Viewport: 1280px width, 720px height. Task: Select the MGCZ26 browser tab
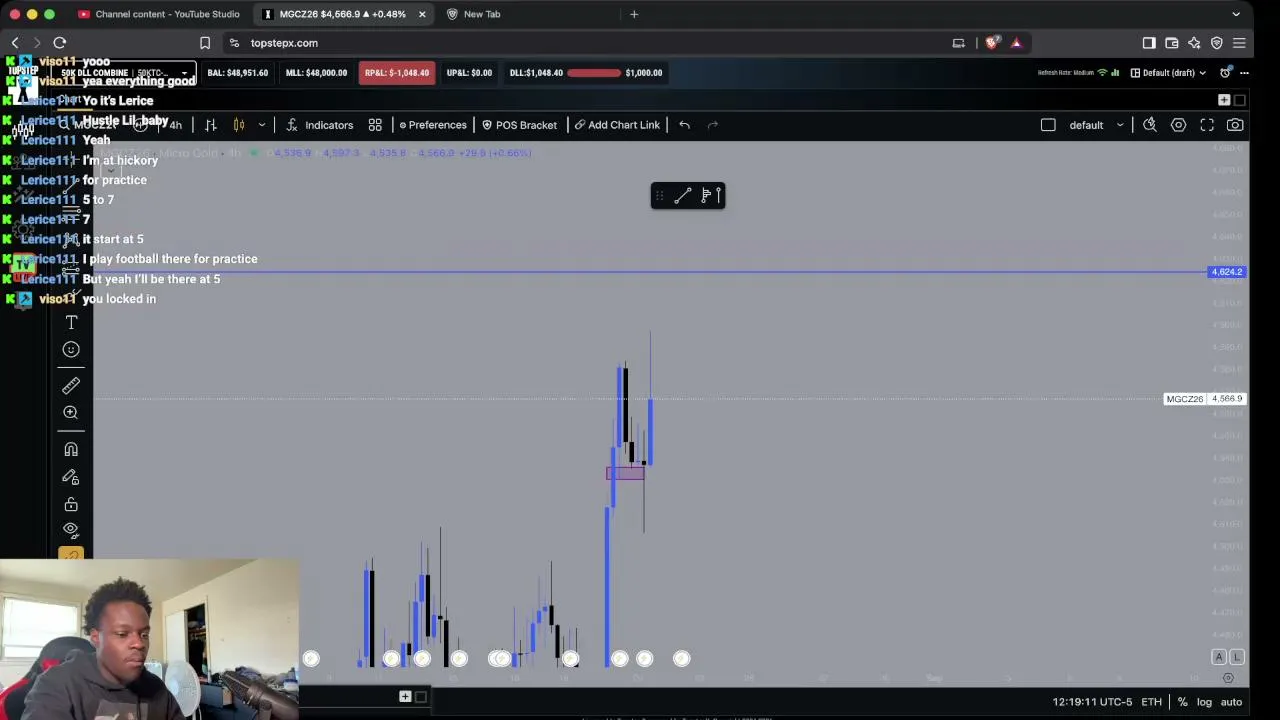coord(342,14)
